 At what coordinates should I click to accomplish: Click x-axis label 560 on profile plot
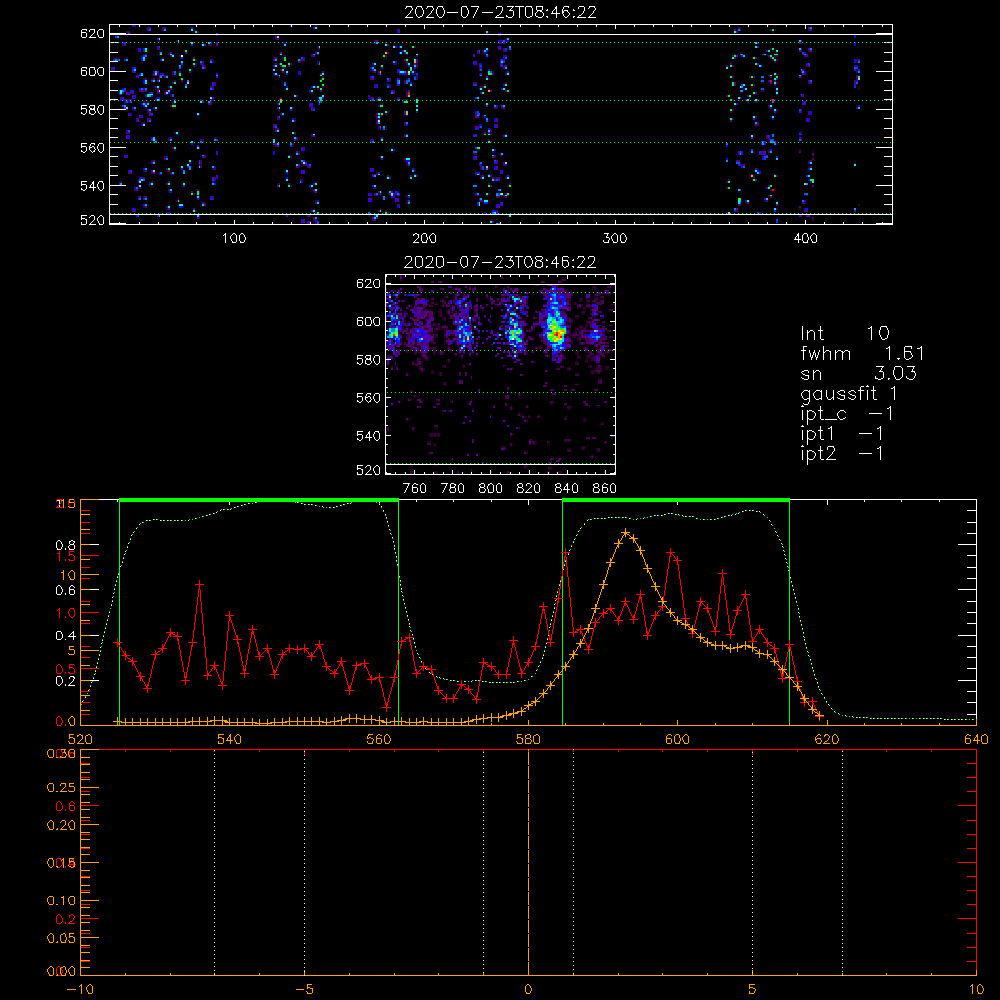379,739
